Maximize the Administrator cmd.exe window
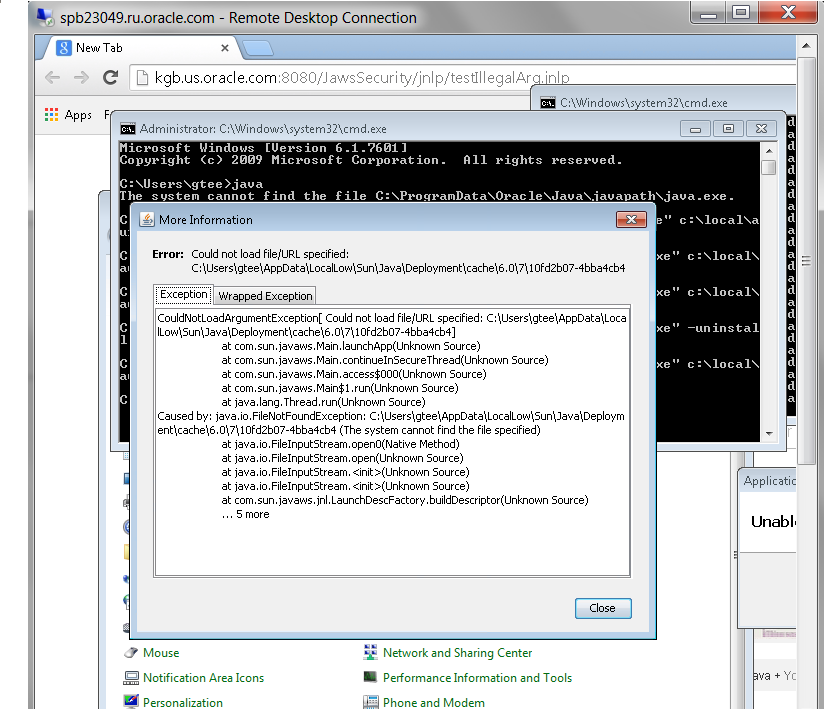Image resolution: width=827 pixels, height=709 pixels. [x=727, y=129]
